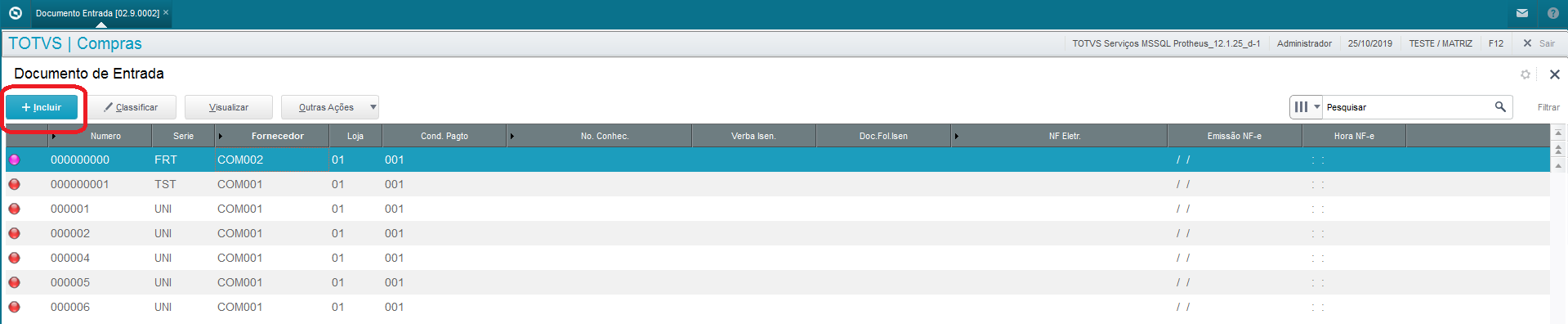Click the Hora NF-e column header
Viewport: 1568px width, 324px height.
coord(1354,136)
